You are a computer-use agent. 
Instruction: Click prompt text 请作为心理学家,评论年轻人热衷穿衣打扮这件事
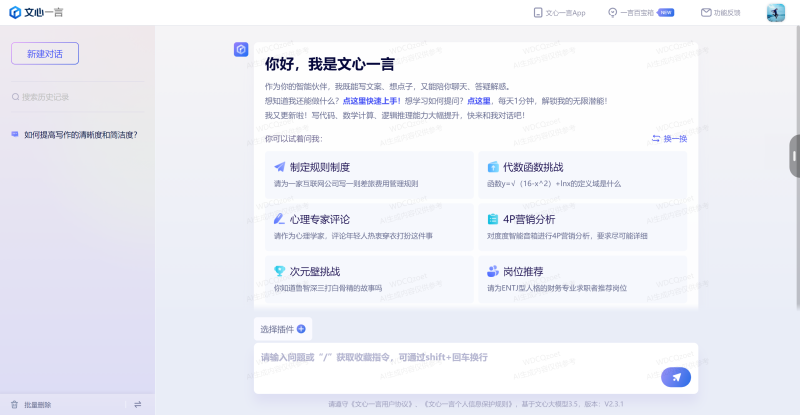click(353, 236)
